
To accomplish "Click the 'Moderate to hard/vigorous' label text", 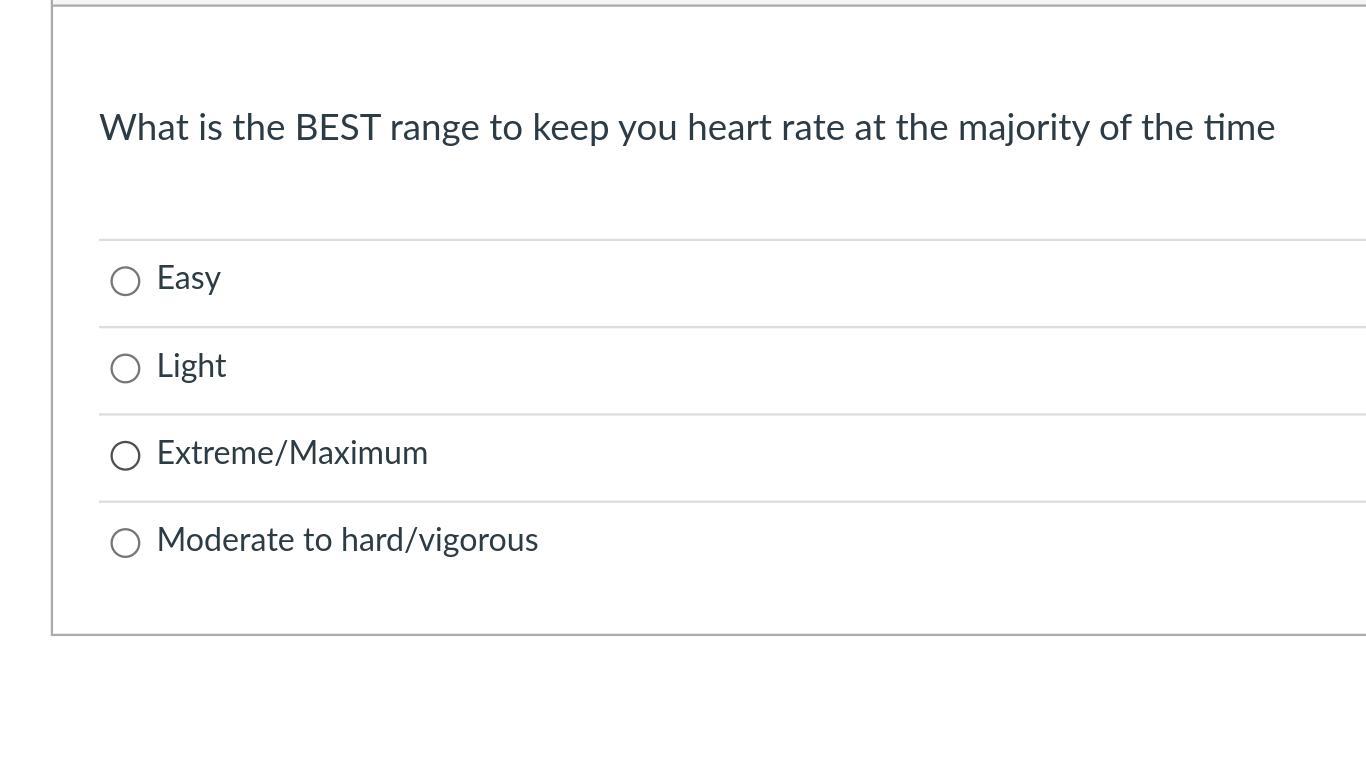I will click(347, 540).
